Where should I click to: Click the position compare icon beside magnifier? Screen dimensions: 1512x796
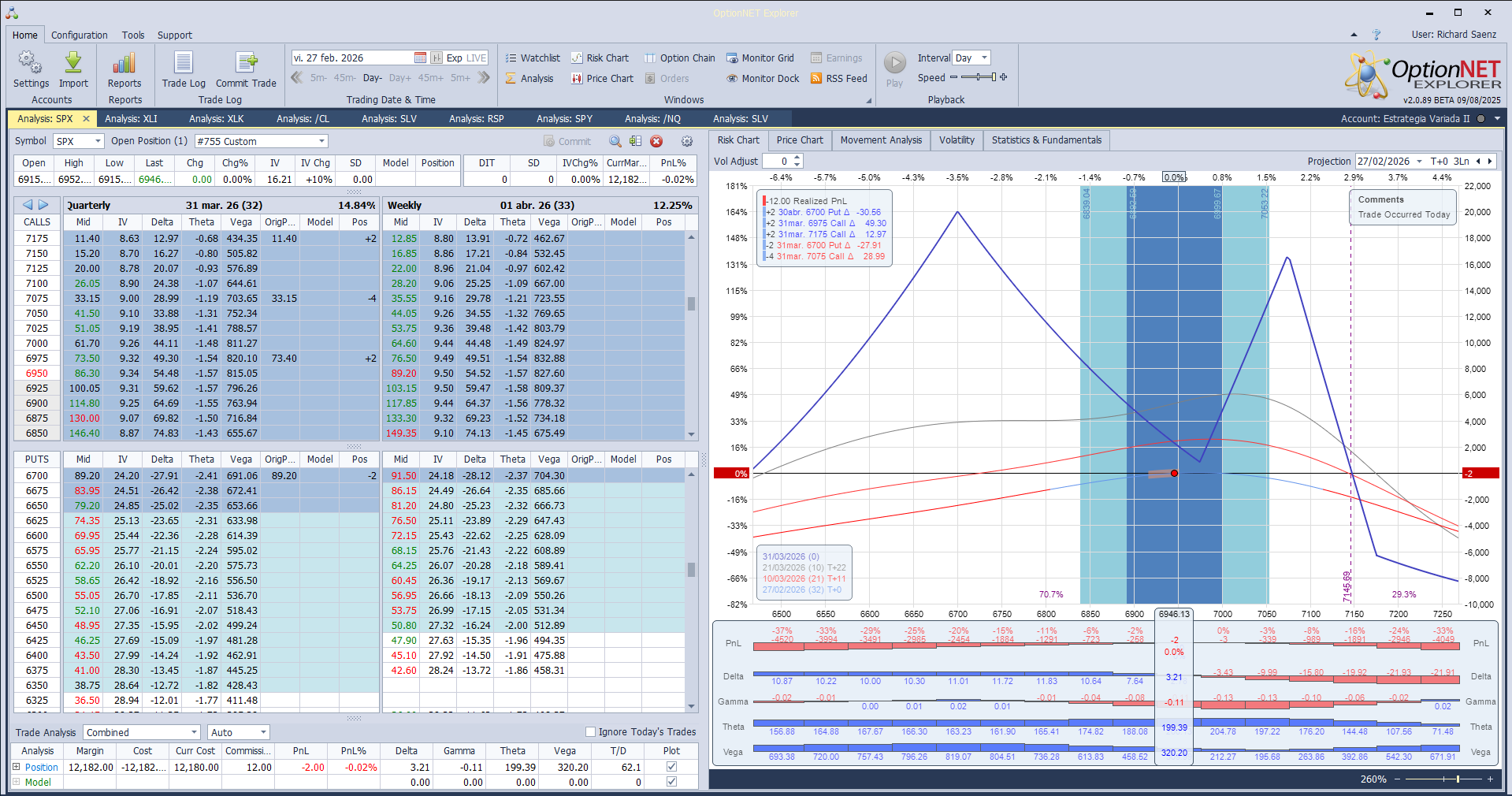coord(636,141)
